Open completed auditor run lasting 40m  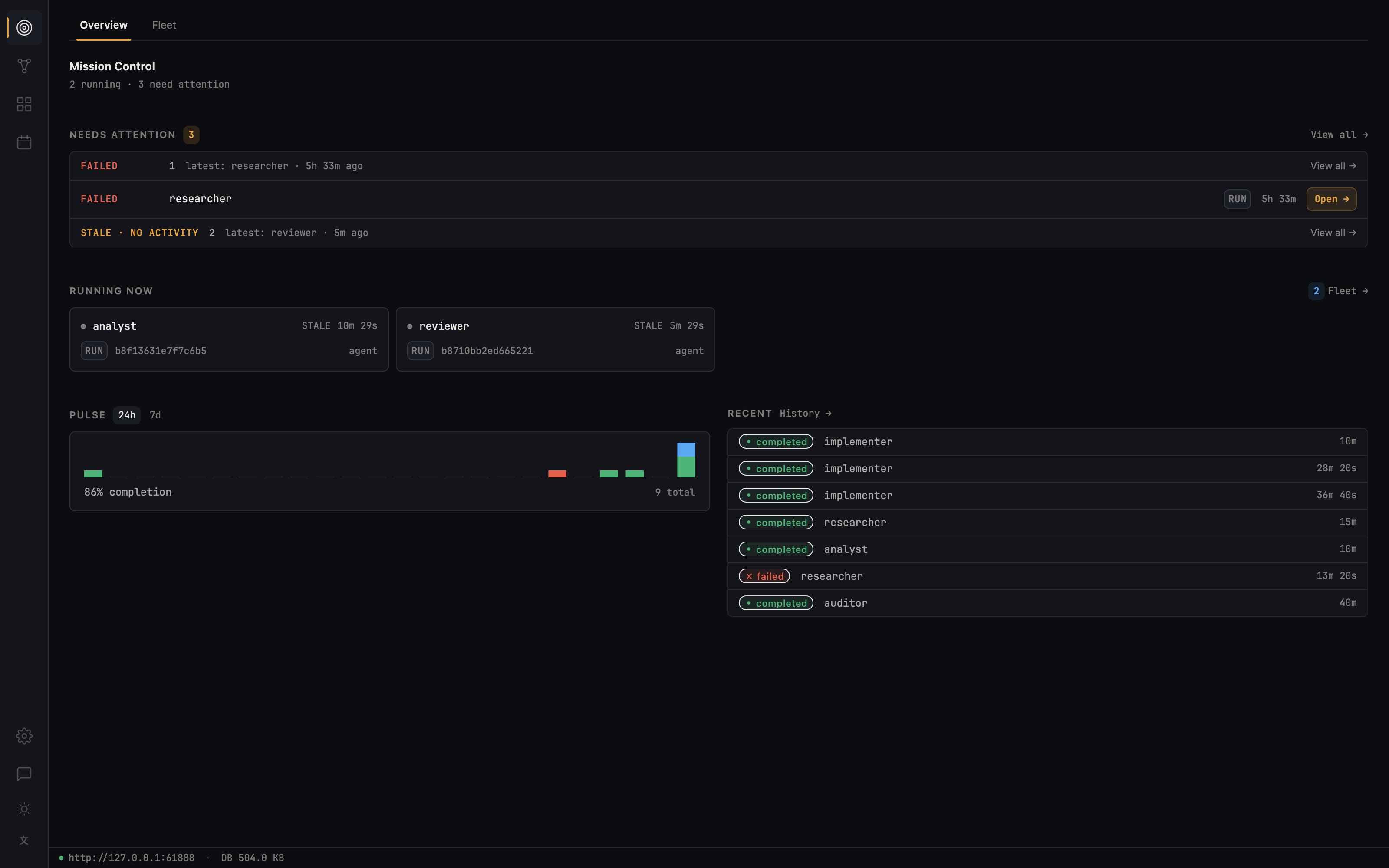1047,603
